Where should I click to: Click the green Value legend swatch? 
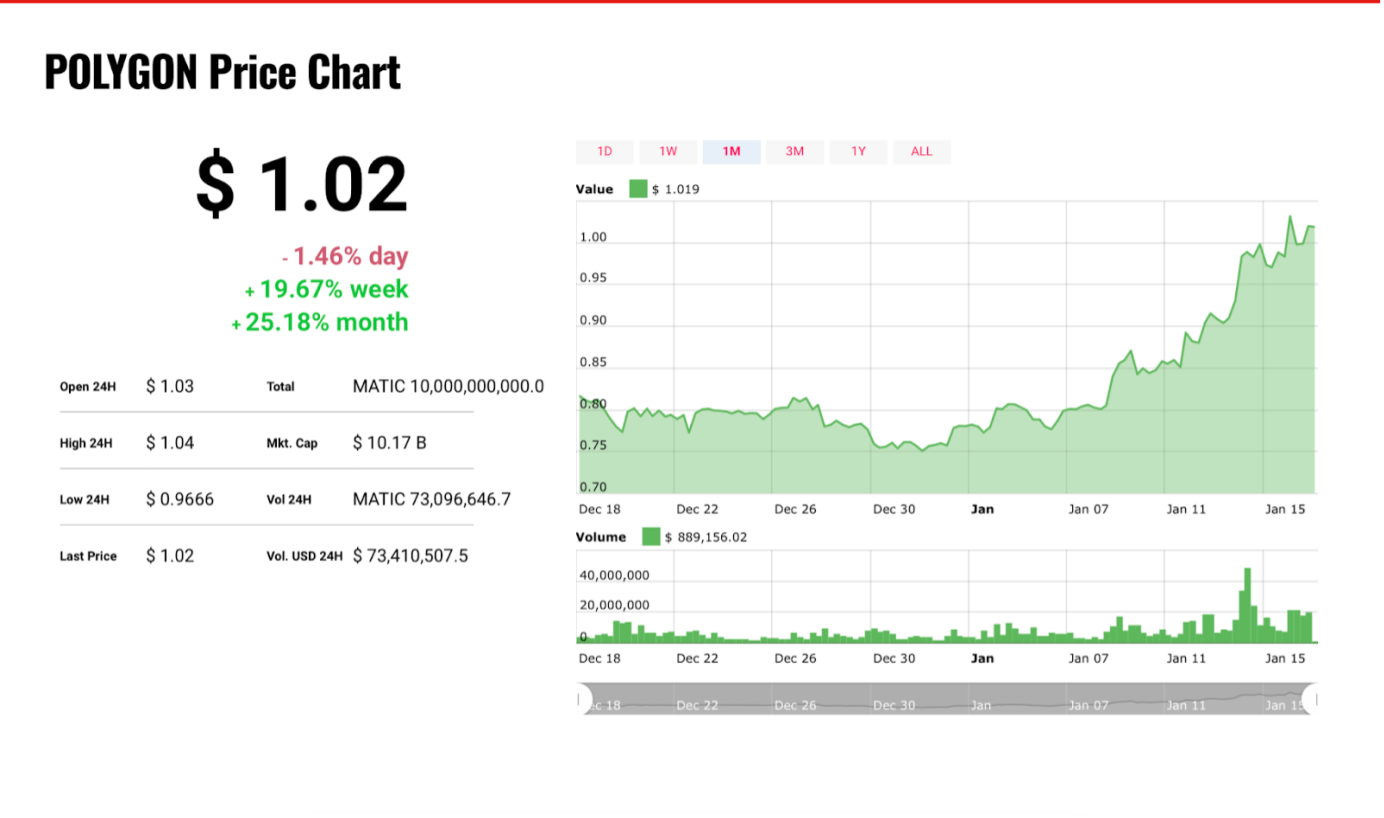pos(638,189)
